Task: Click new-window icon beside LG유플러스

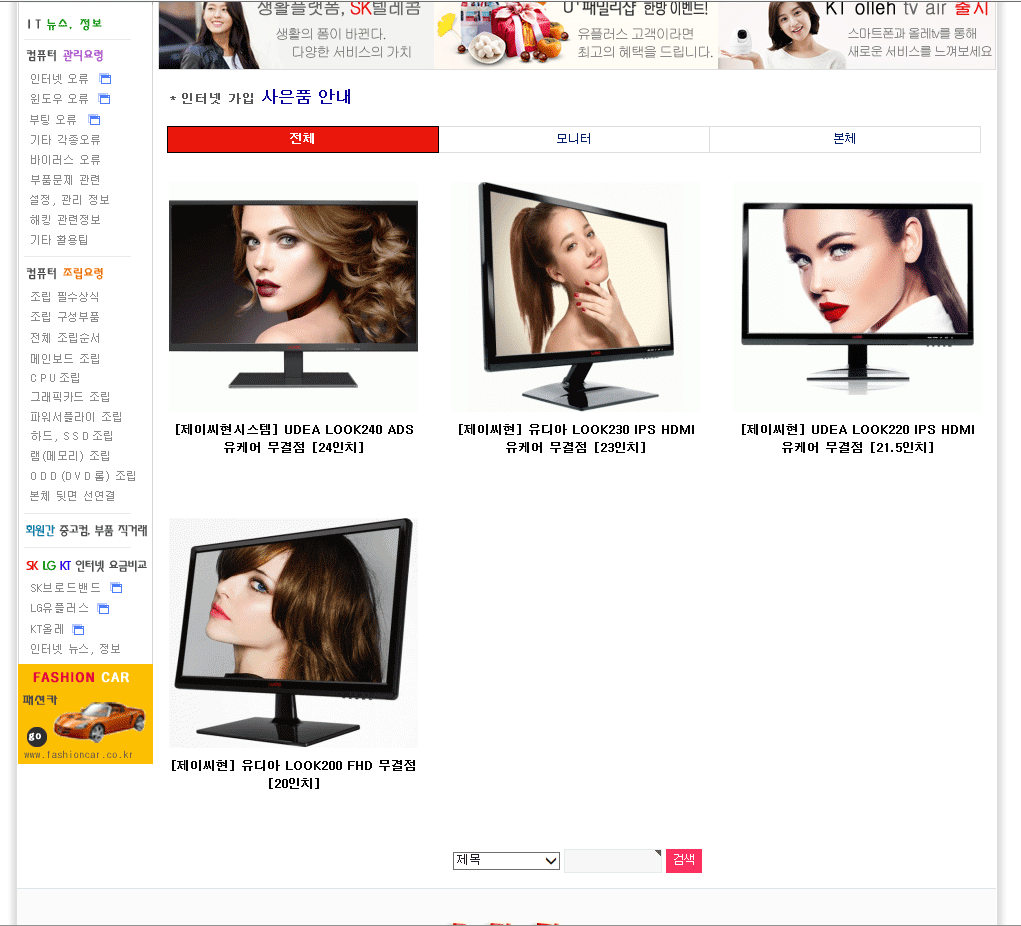Action: pos(103,608)
